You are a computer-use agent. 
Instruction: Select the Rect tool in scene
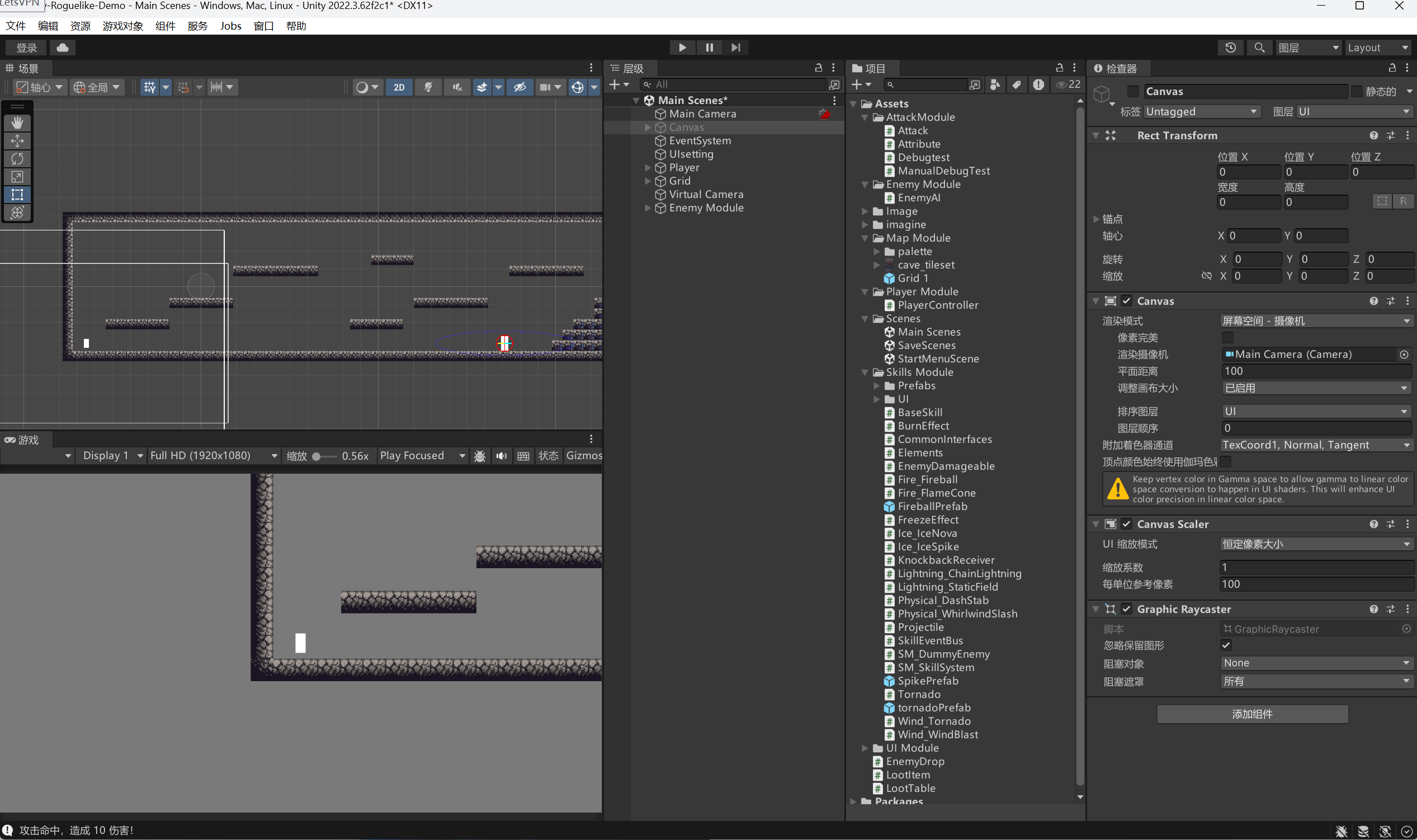coord(17,195)
